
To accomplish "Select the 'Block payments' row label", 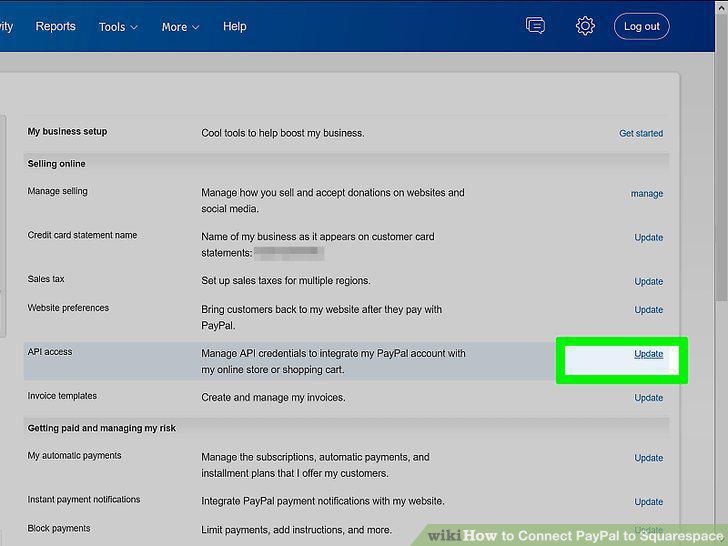I will coord(58,528).
